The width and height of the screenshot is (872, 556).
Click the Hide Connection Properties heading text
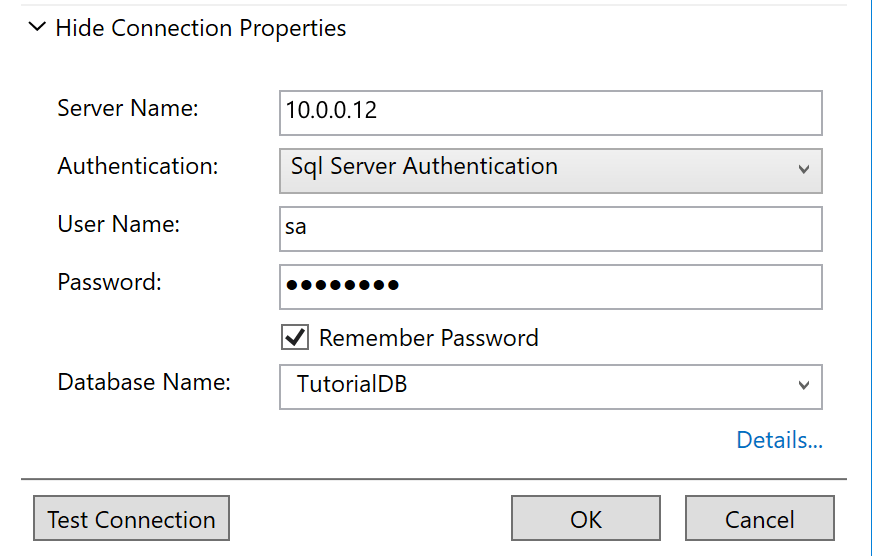(x=200, y=28)
